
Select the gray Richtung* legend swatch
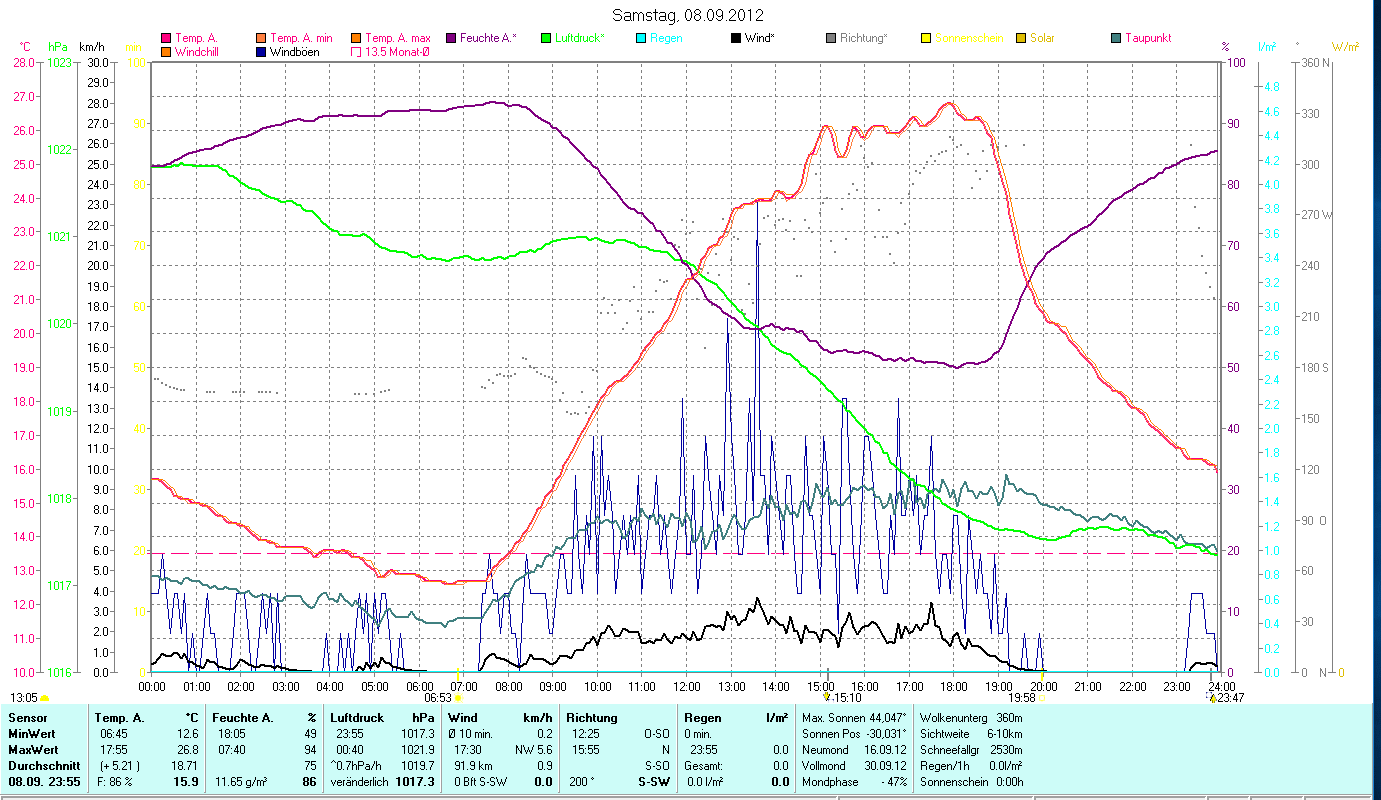coord(831,38)
